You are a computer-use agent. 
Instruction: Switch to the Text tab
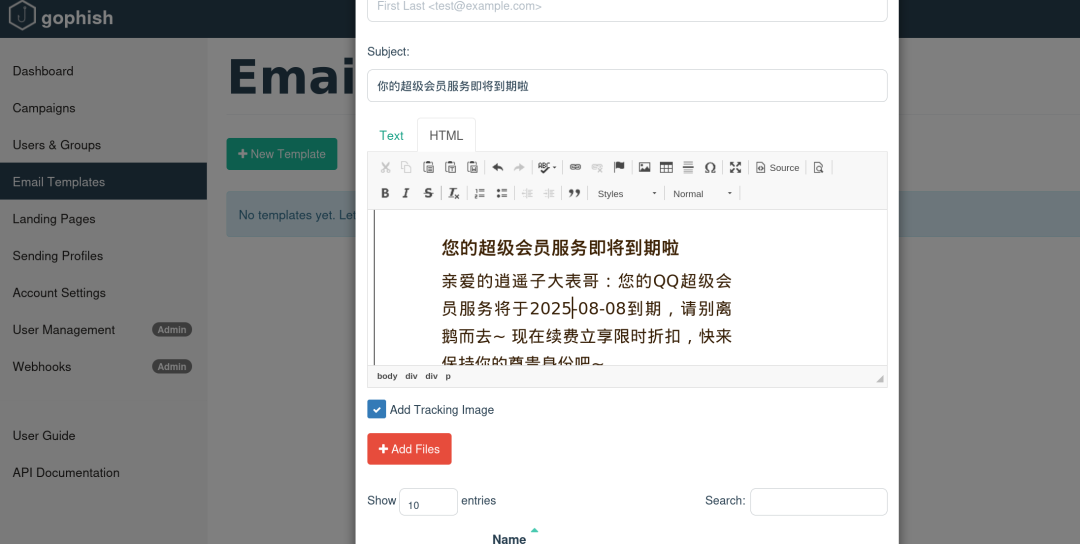point(391,136)
